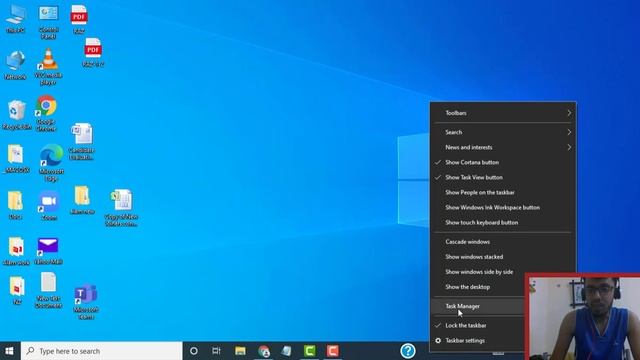Select the PDF file beside Control Panel
The height and width of the screenshot is (360, 640).
[79, 19]
